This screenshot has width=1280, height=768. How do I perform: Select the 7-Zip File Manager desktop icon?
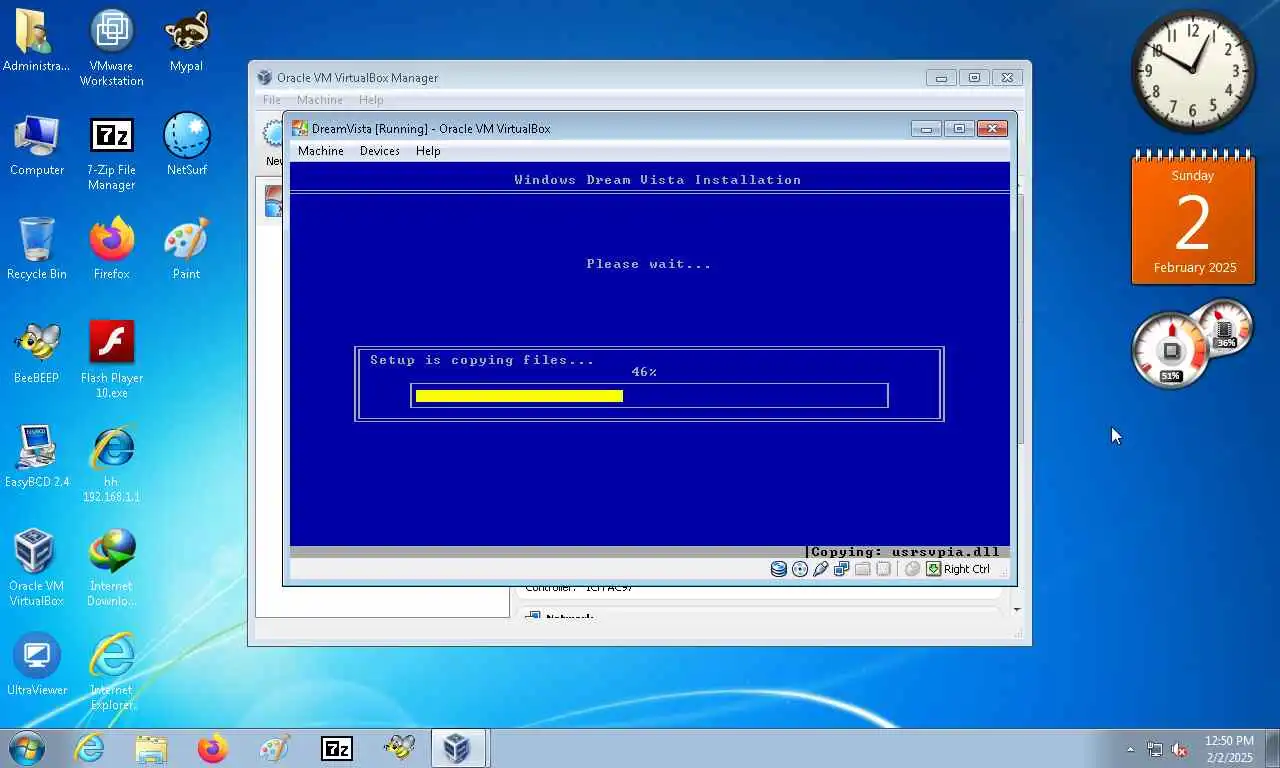coord(111,153)
